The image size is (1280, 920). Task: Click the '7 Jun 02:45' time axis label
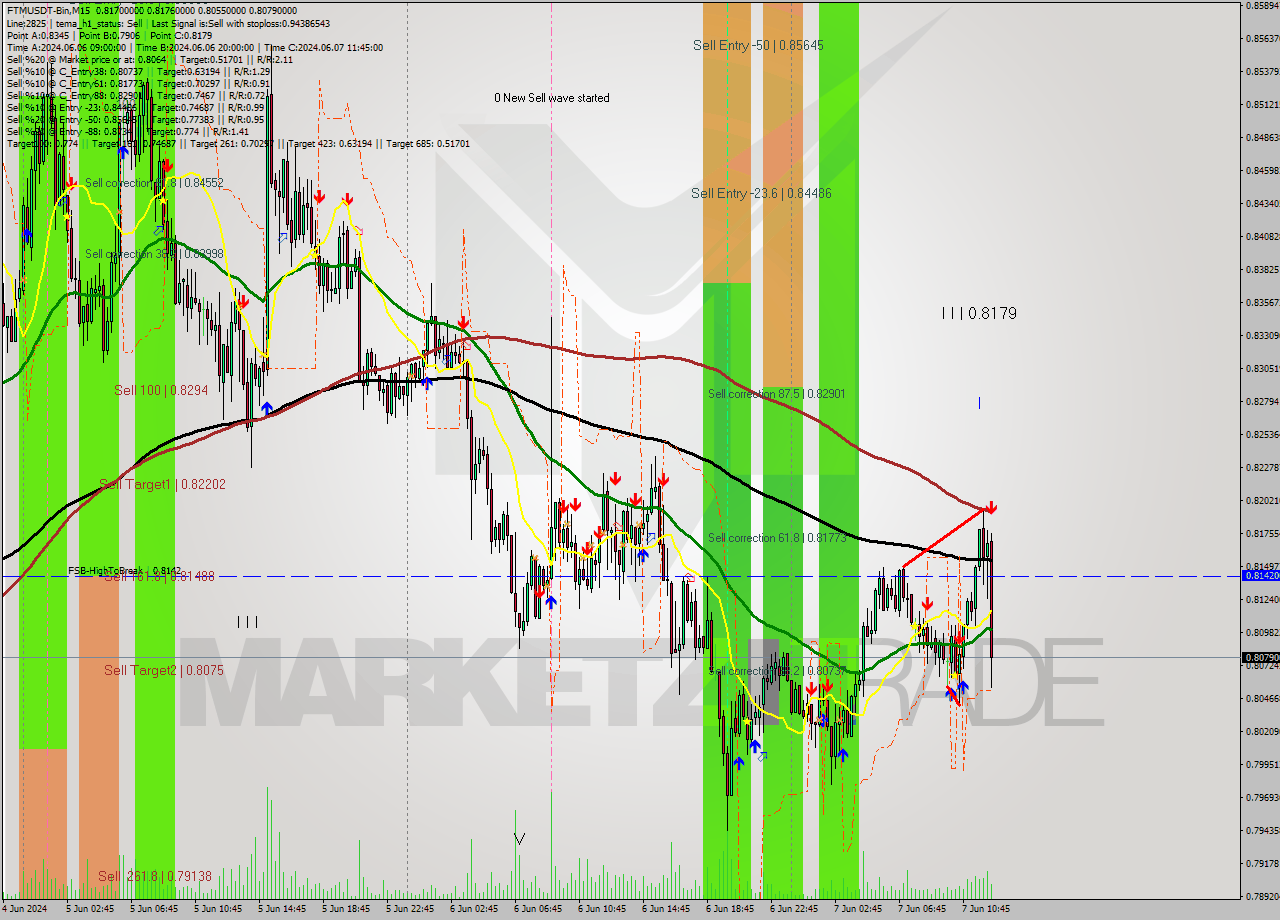(859, 909)
